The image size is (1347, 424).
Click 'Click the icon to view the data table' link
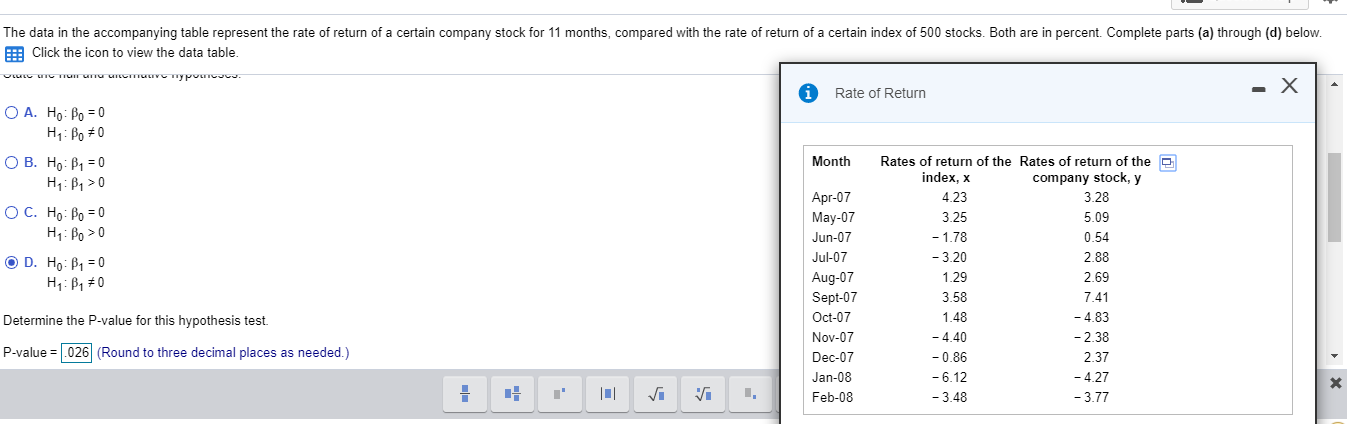(135, 52)
